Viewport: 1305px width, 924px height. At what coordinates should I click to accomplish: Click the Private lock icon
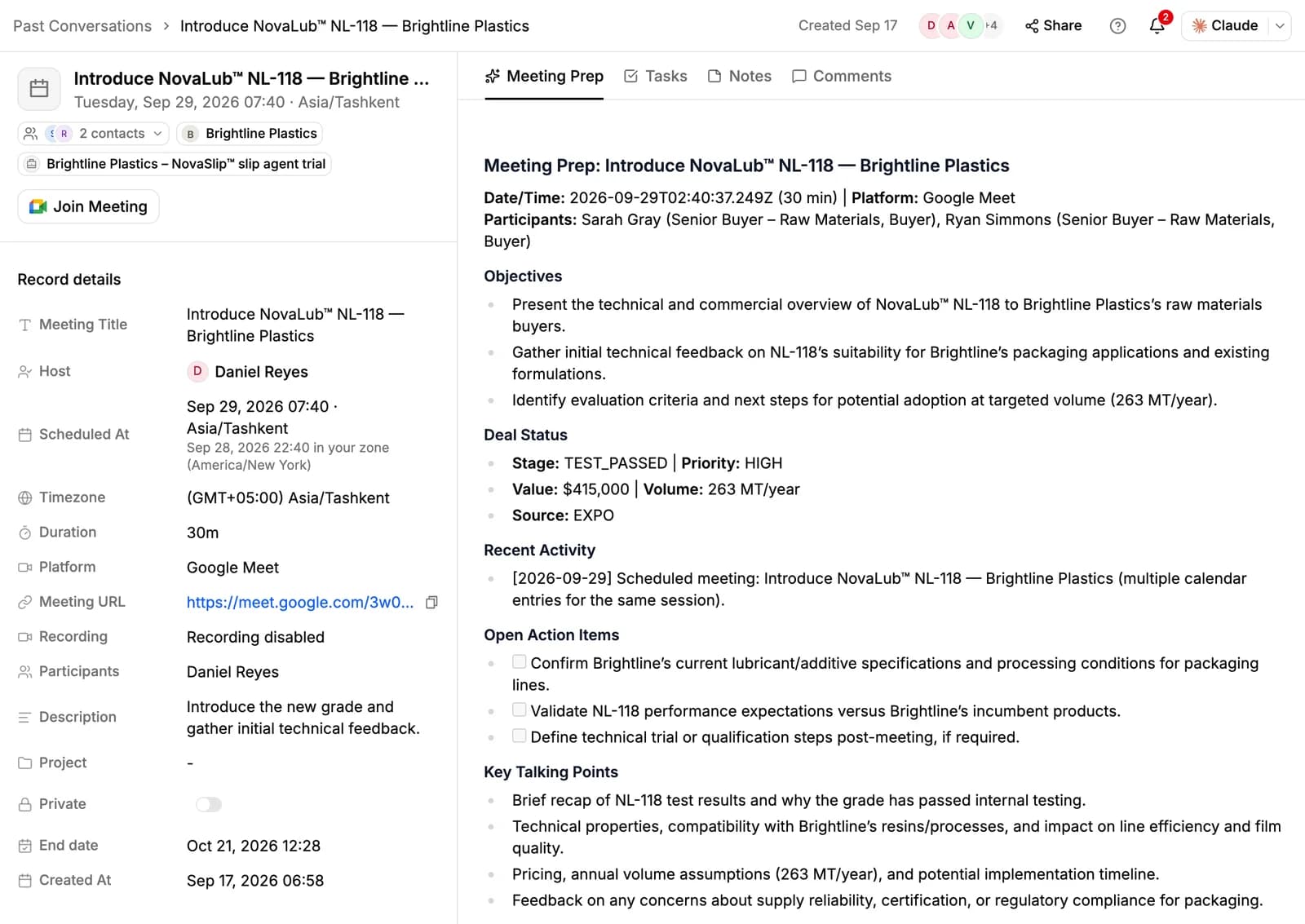25,804
